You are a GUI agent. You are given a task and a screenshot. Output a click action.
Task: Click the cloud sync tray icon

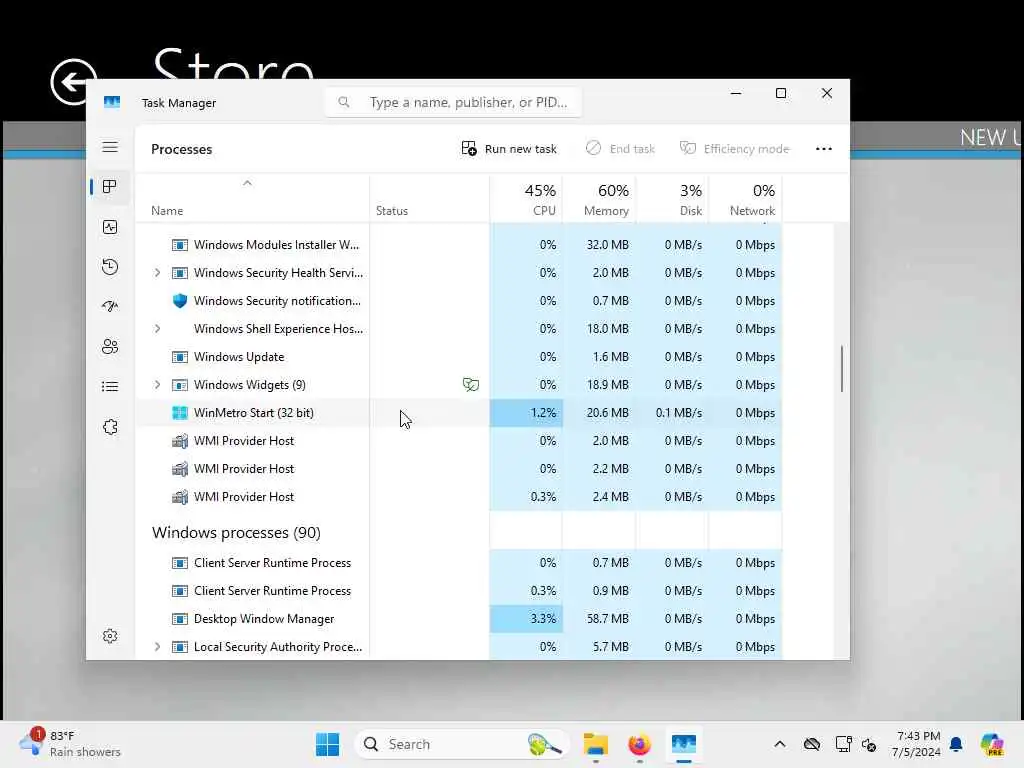pos(812,744)
